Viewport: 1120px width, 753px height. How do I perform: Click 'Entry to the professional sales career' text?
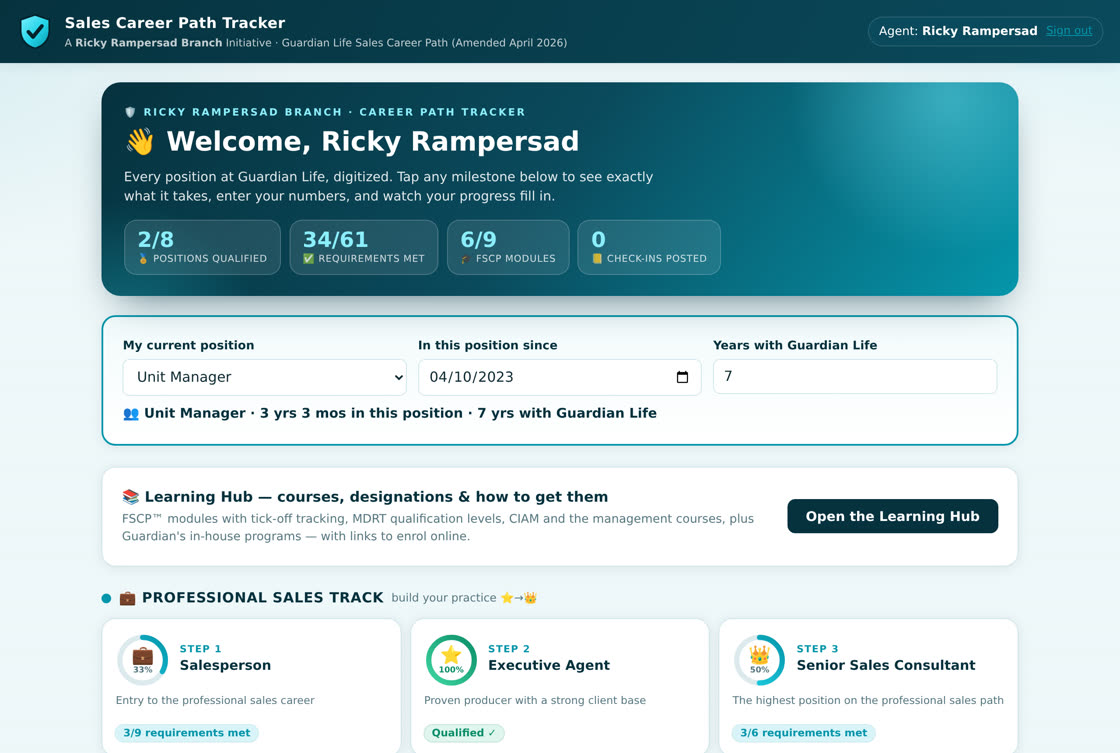tap(215, 701)
